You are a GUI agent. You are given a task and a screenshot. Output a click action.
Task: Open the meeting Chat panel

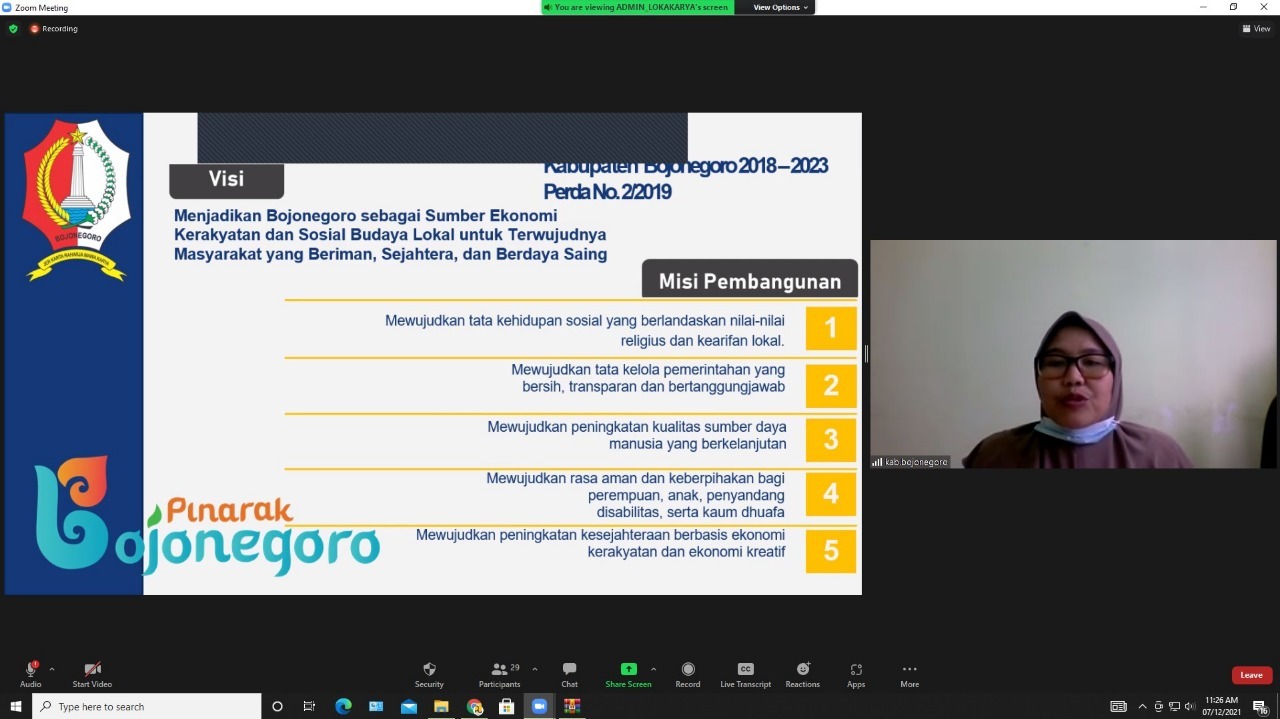point(569,672)
